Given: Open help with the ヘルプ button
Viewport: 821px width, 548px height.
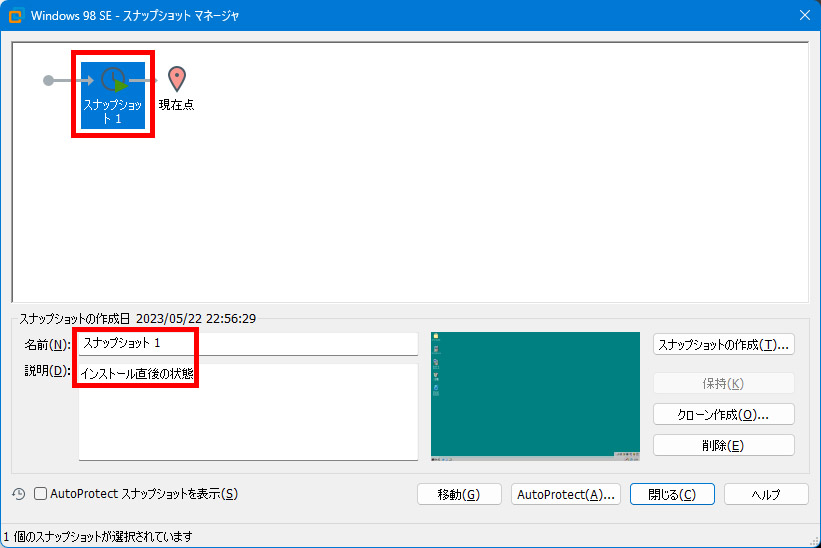Looking at the screenshot, I should click(765, 494).
